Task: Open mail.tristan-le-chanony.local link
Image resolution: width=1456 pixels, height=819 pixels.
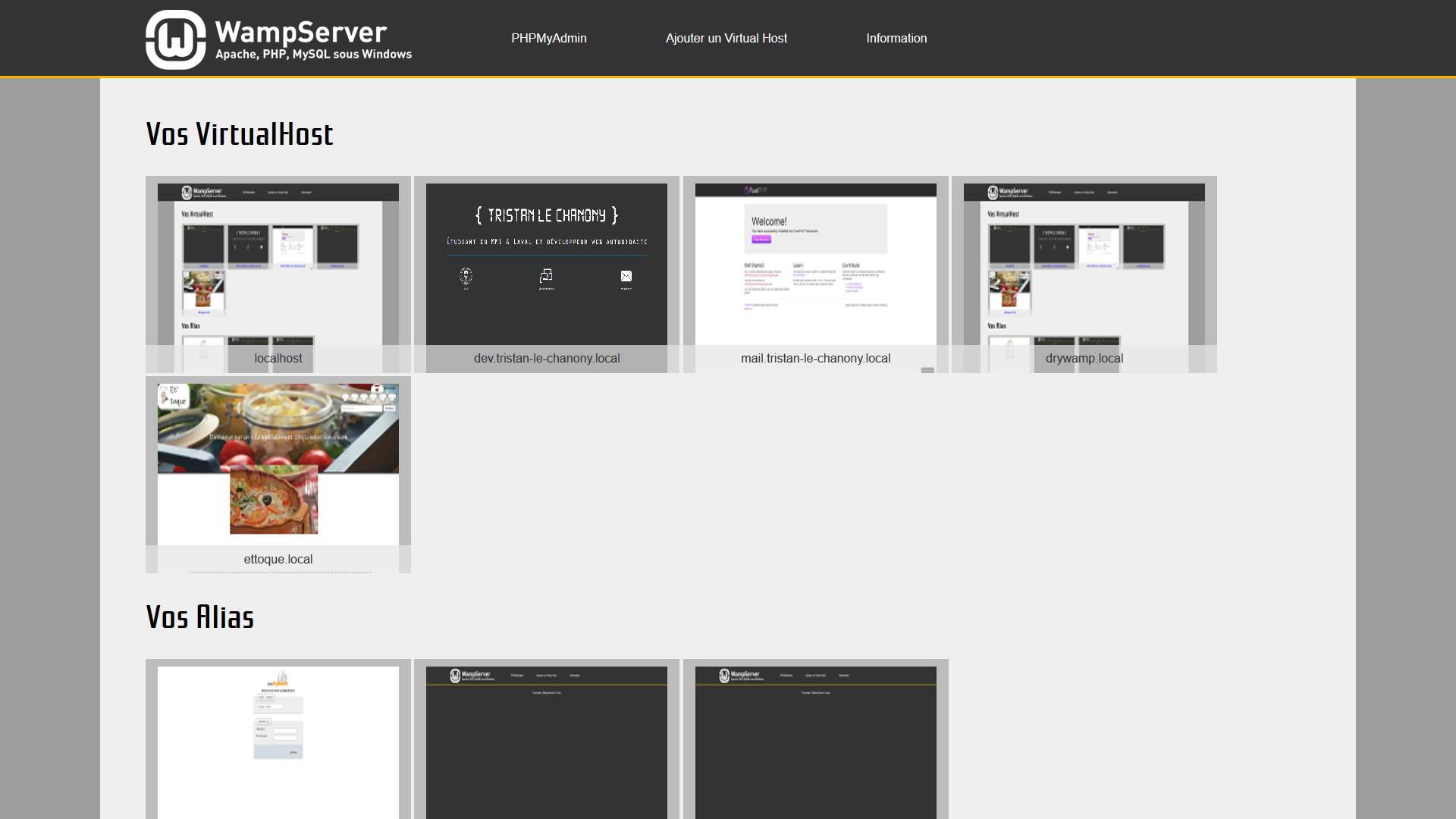Action: [x=815, y=358]
